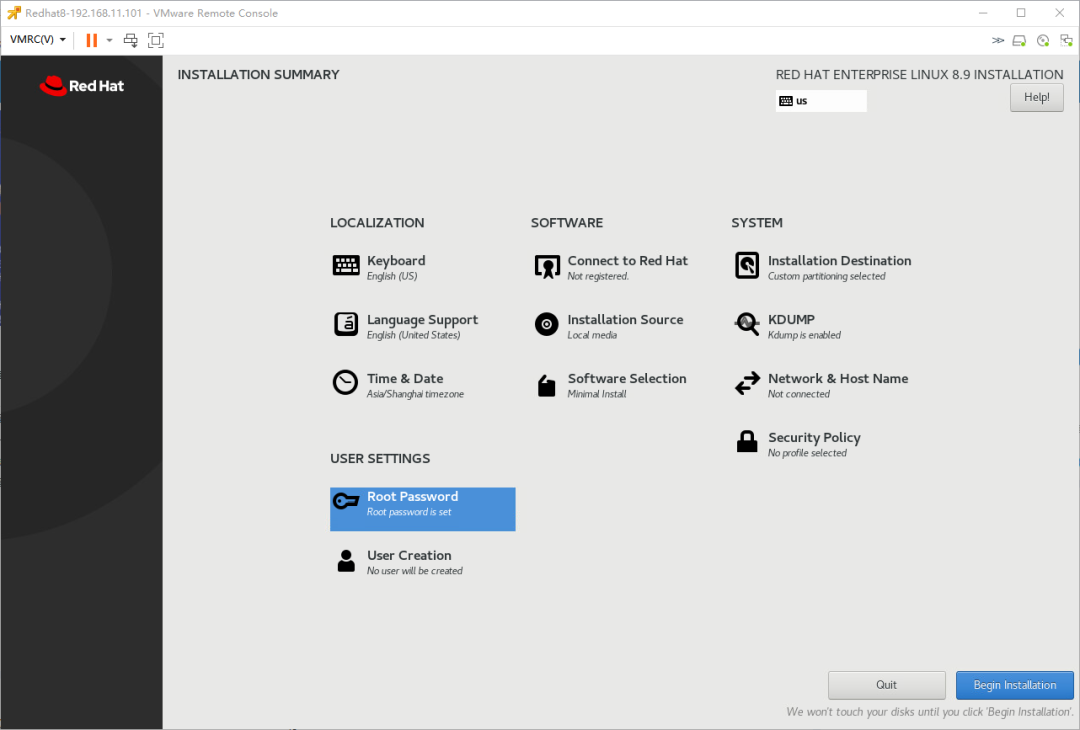Image resolution: width=1080 pixels, height=730 pixels.
Task: Open the 'Installation Source' entry
Action: tap(625, 326)
